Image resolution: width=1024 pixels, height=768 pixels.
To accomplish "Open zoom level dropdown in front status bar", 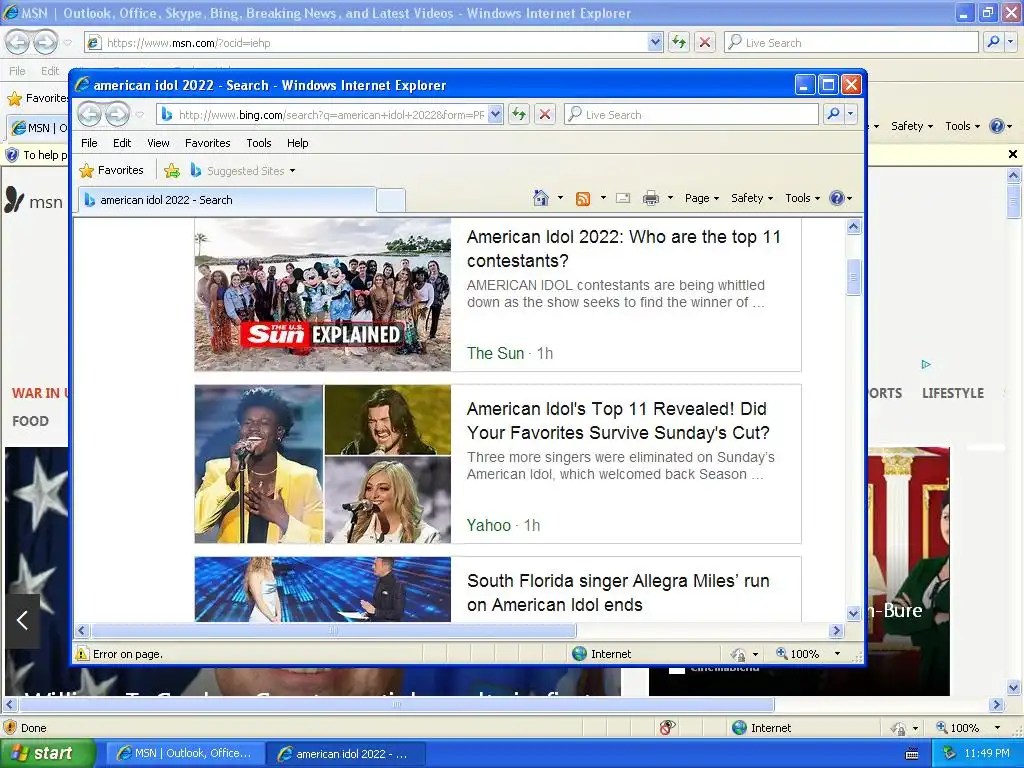I will point(837,654).
